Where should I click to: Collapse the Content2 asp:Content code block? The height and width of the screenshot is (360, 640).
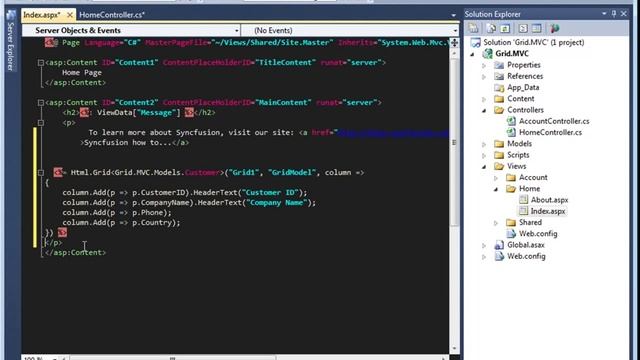[x=40, y=102]
